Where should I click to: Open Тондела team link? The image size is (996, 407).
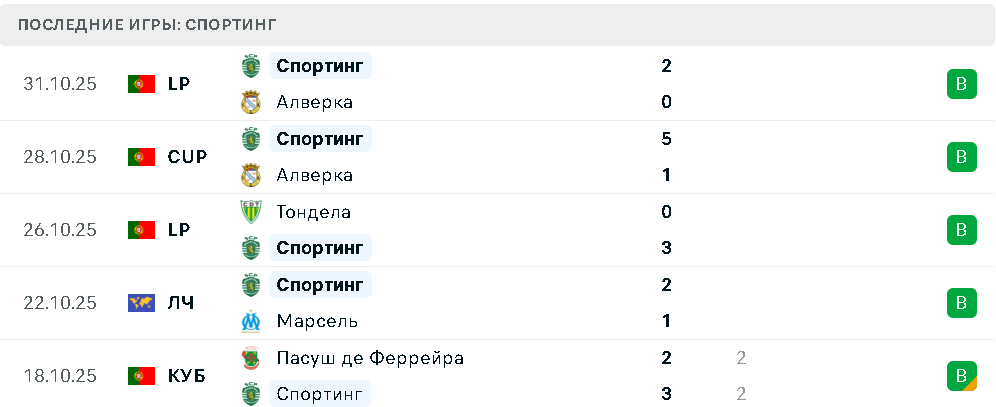313,212
